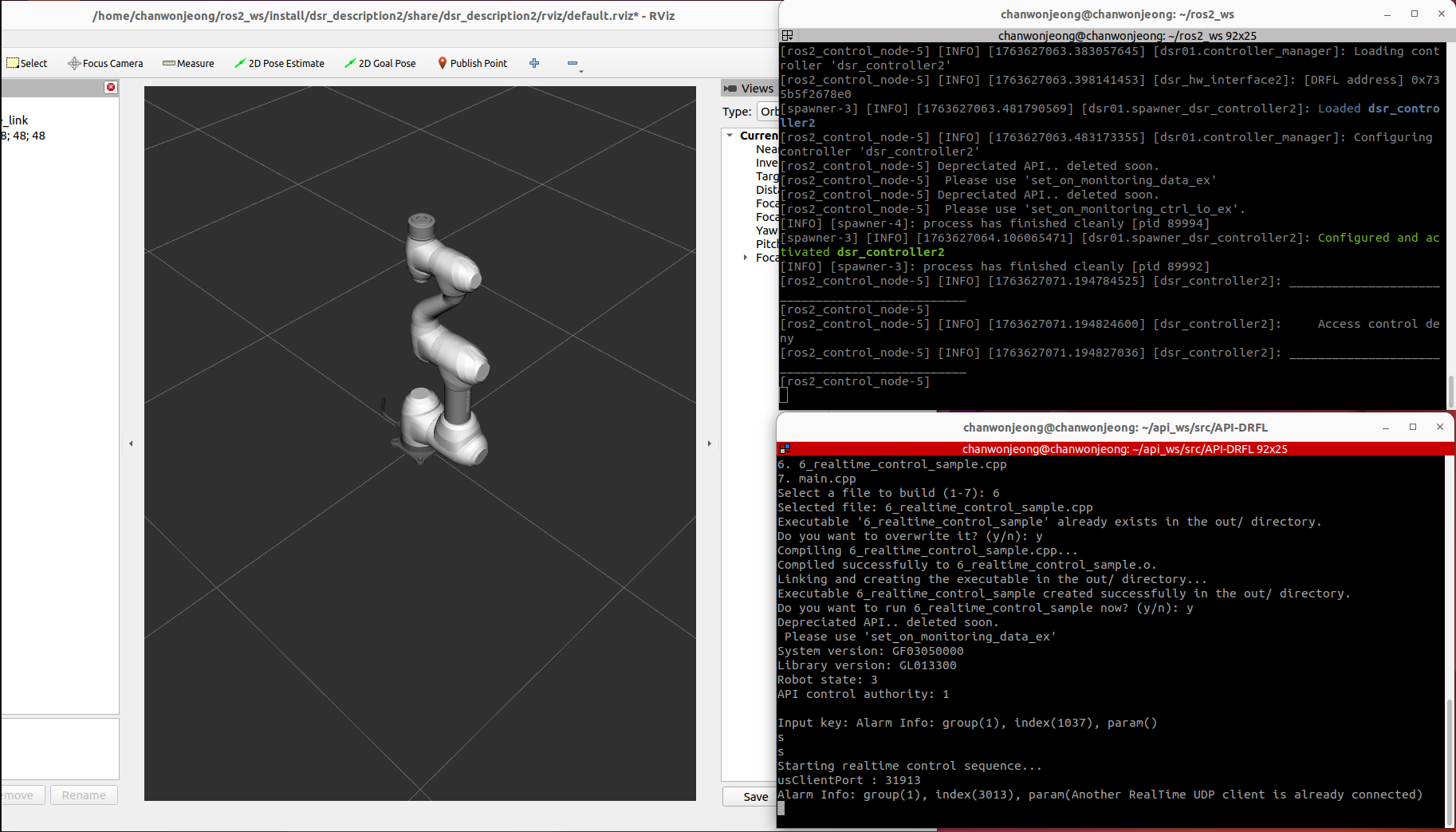
Task: Collapse the Current View tree item
Action: (x=730, y=136)
